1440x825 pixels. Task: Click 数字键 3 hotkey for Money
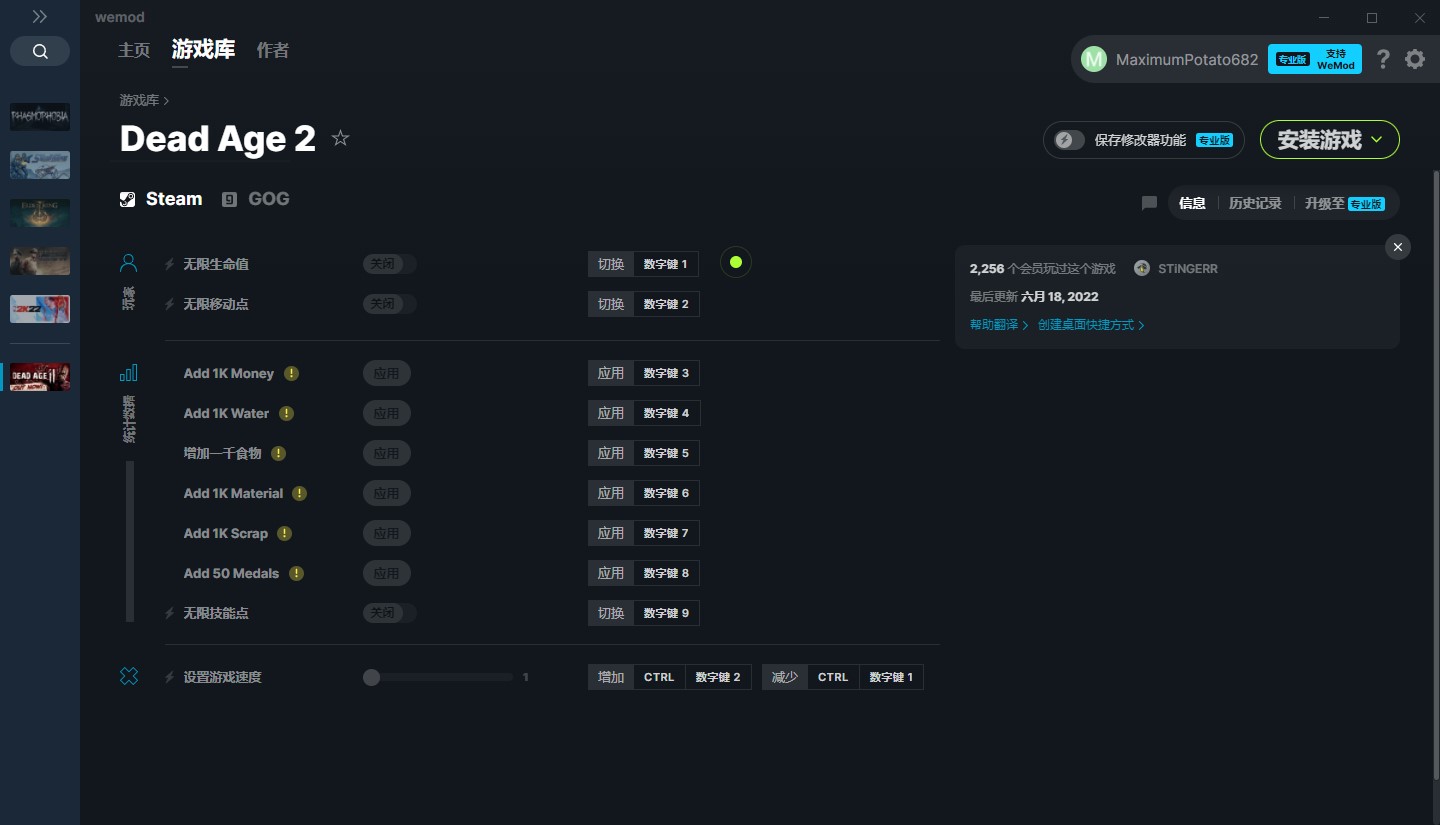point(666,373)
